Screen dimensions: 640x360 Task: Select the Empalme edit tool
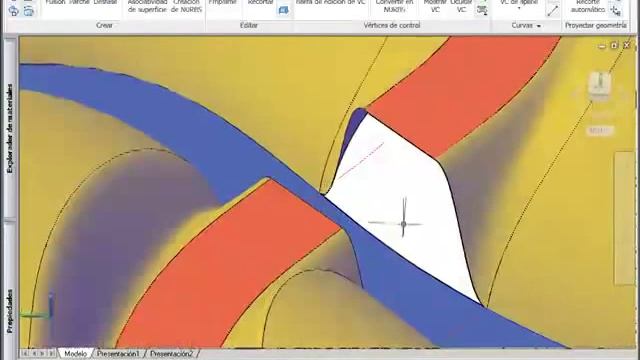tap(222, 2)
